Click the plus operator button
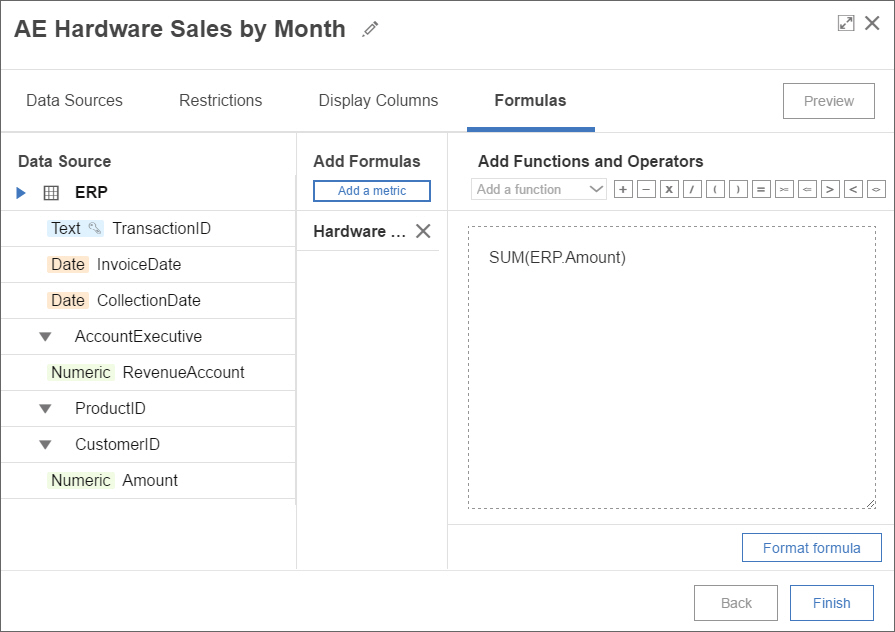 point(623,189)
